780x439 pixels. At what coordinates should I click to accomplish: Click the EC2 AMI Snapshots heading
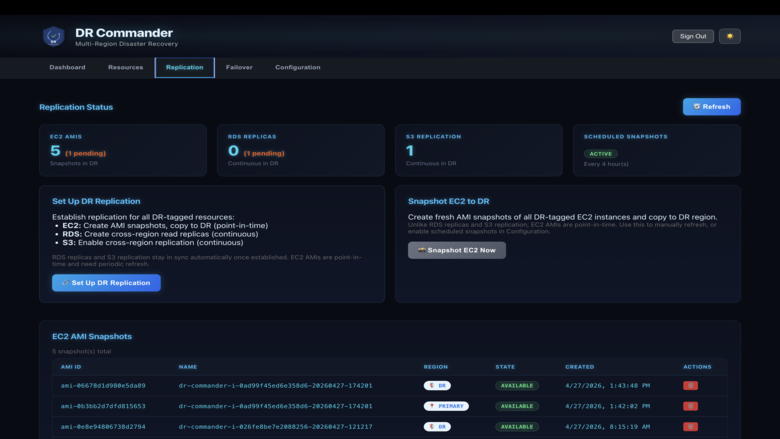click(92, 337)
